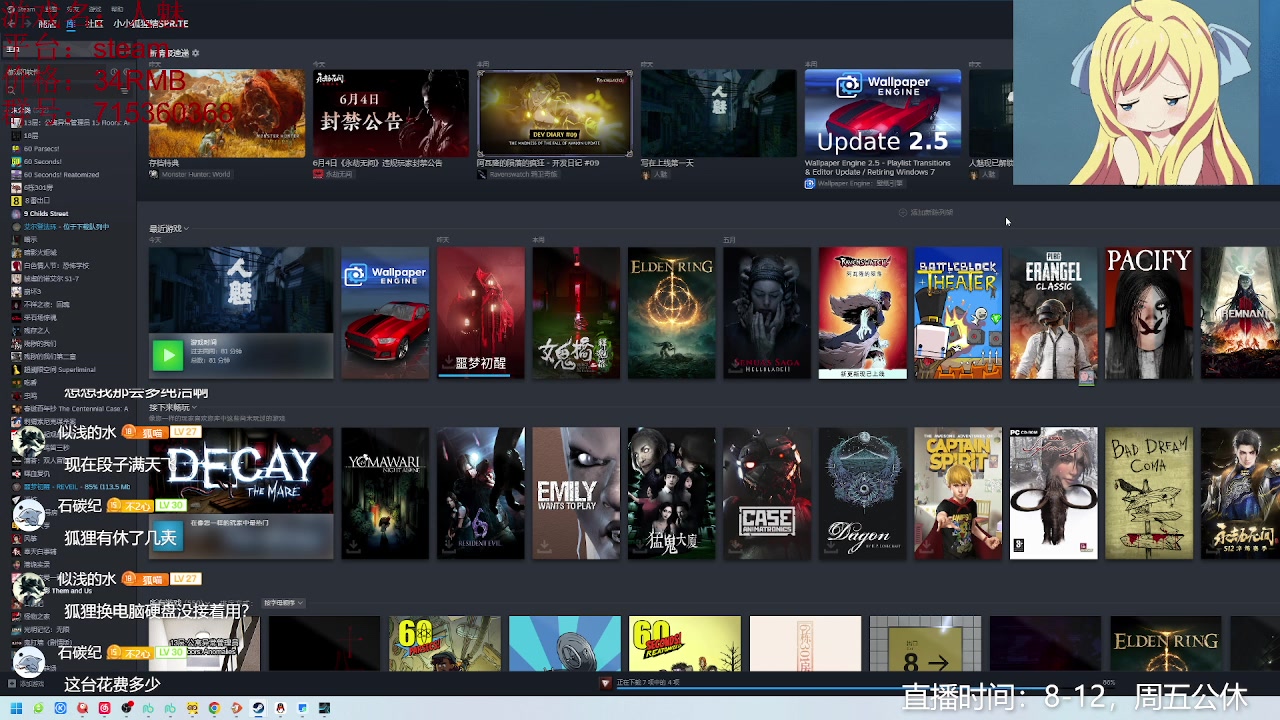Select the Dagon game cover
1280x720 pixels.
[x=863, y=493]
